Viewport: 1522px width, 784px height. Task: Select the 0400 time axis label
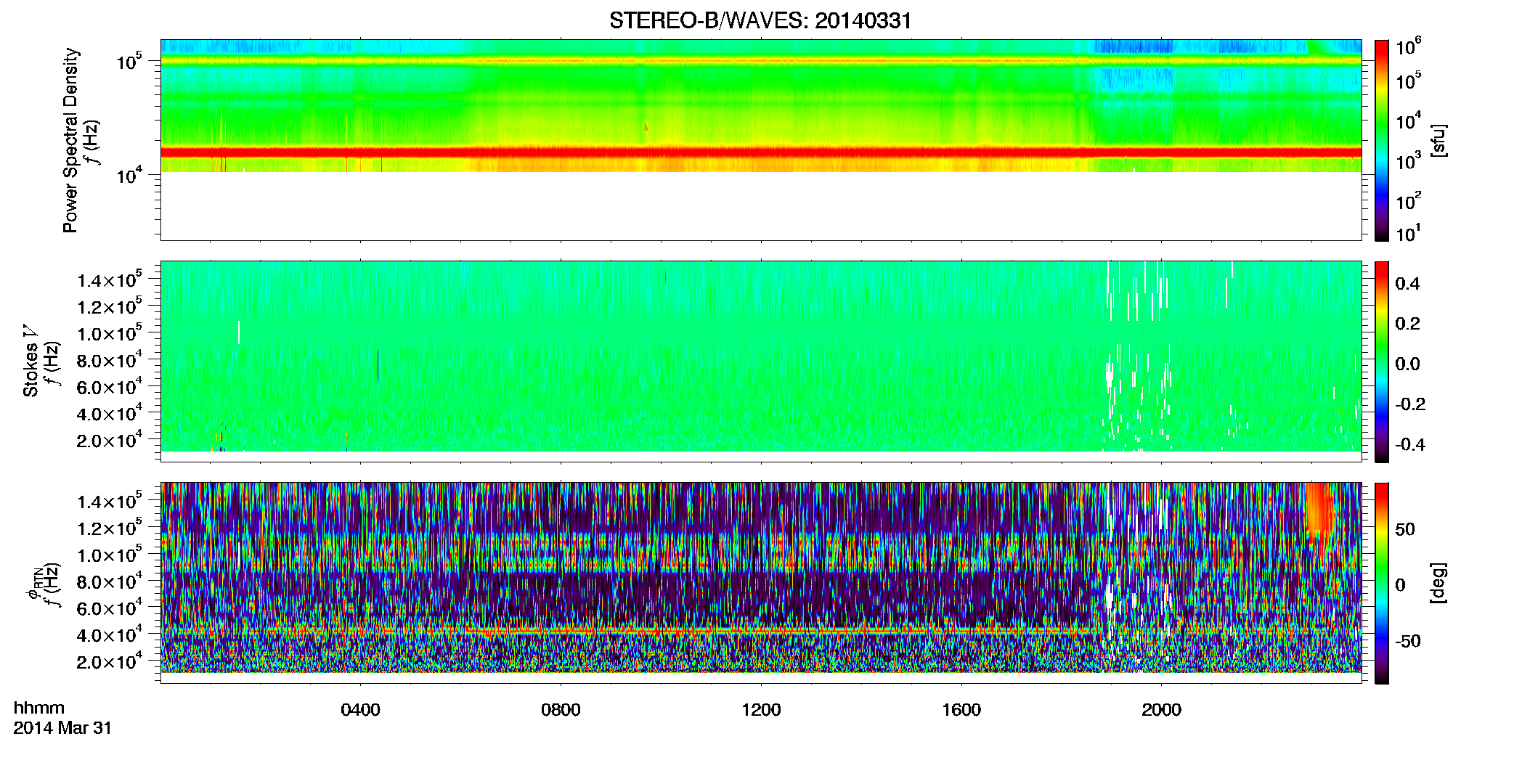360,710
